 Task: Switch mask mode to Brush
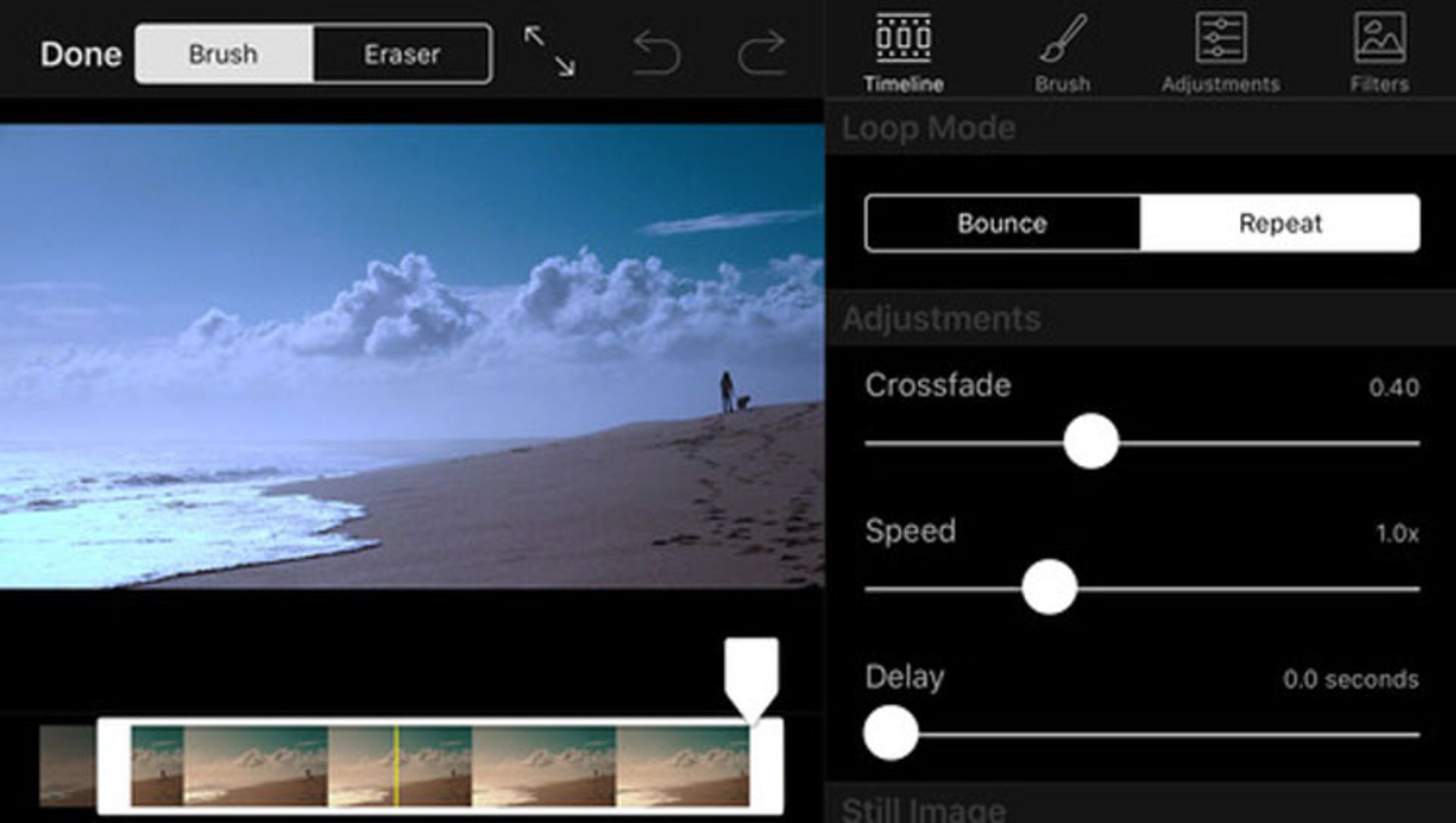[224, 54]
